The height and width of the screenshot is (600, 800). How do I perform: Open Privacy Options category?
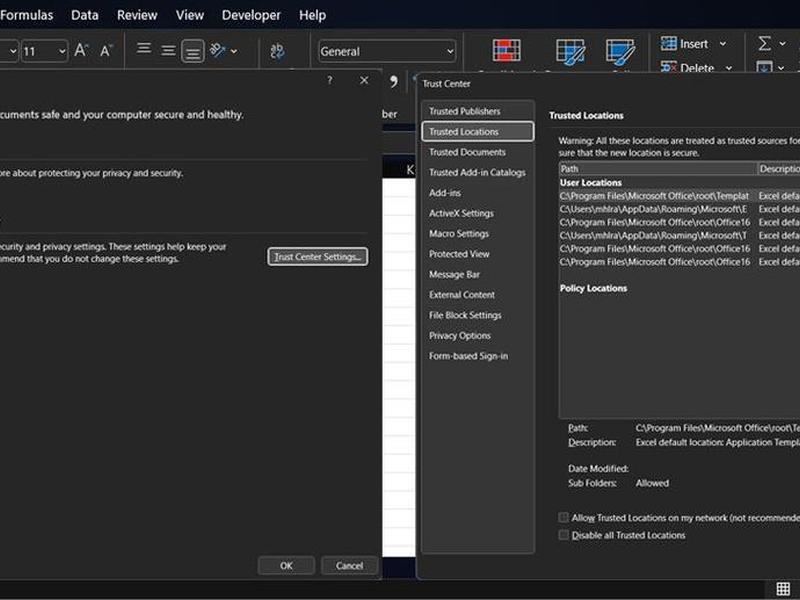pos(478,336)
